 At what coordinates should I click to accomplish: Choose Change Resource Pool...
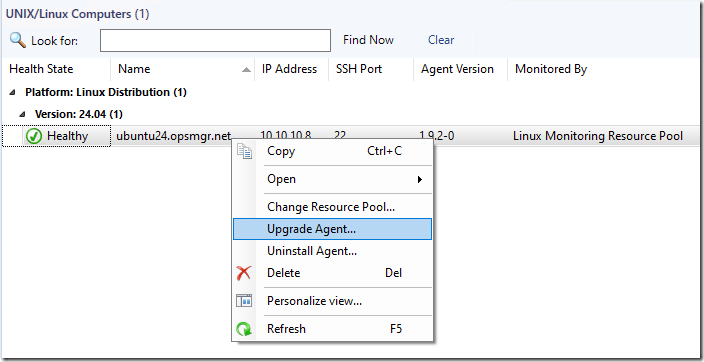(332, 207)
